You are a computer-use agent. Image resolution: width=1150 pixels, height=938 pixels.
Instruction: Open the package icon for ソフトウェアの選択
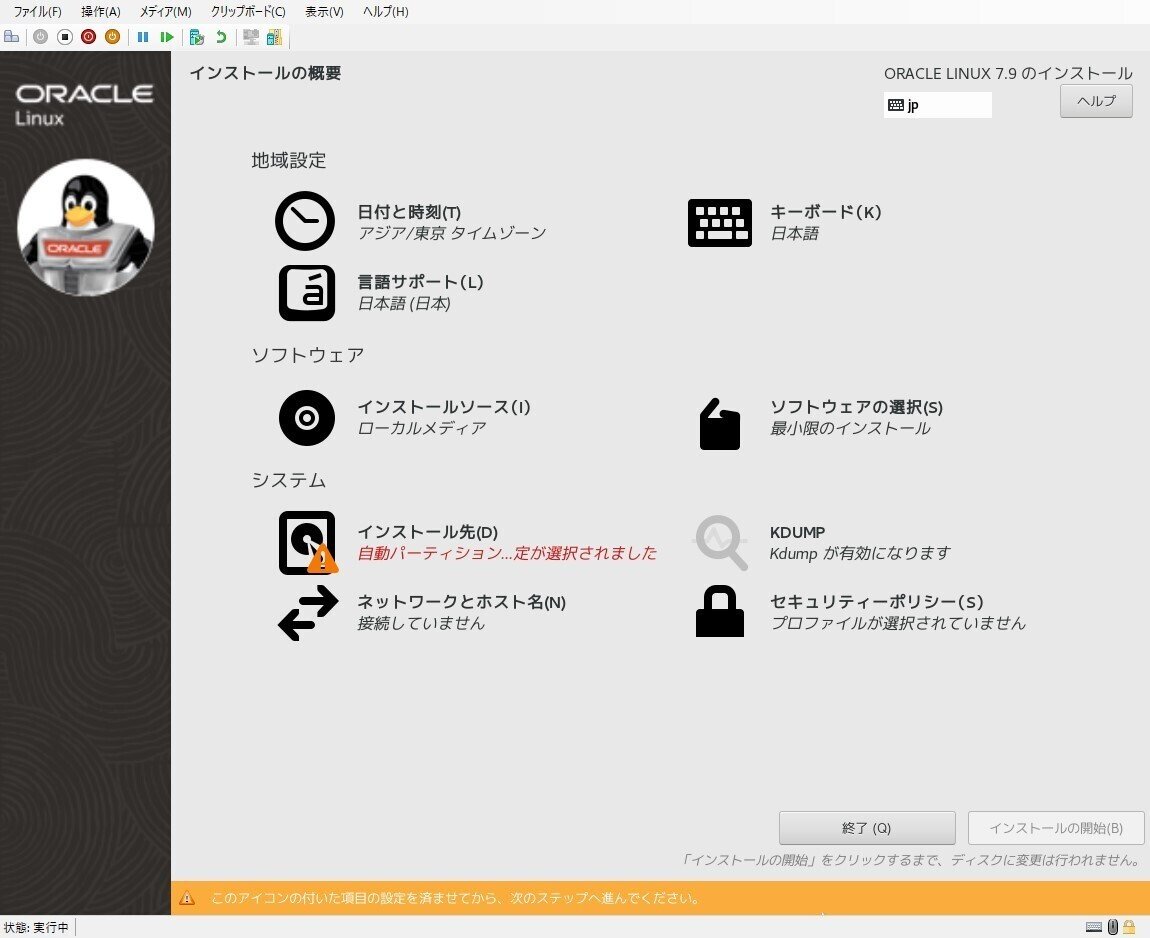(x=719, y=423)
